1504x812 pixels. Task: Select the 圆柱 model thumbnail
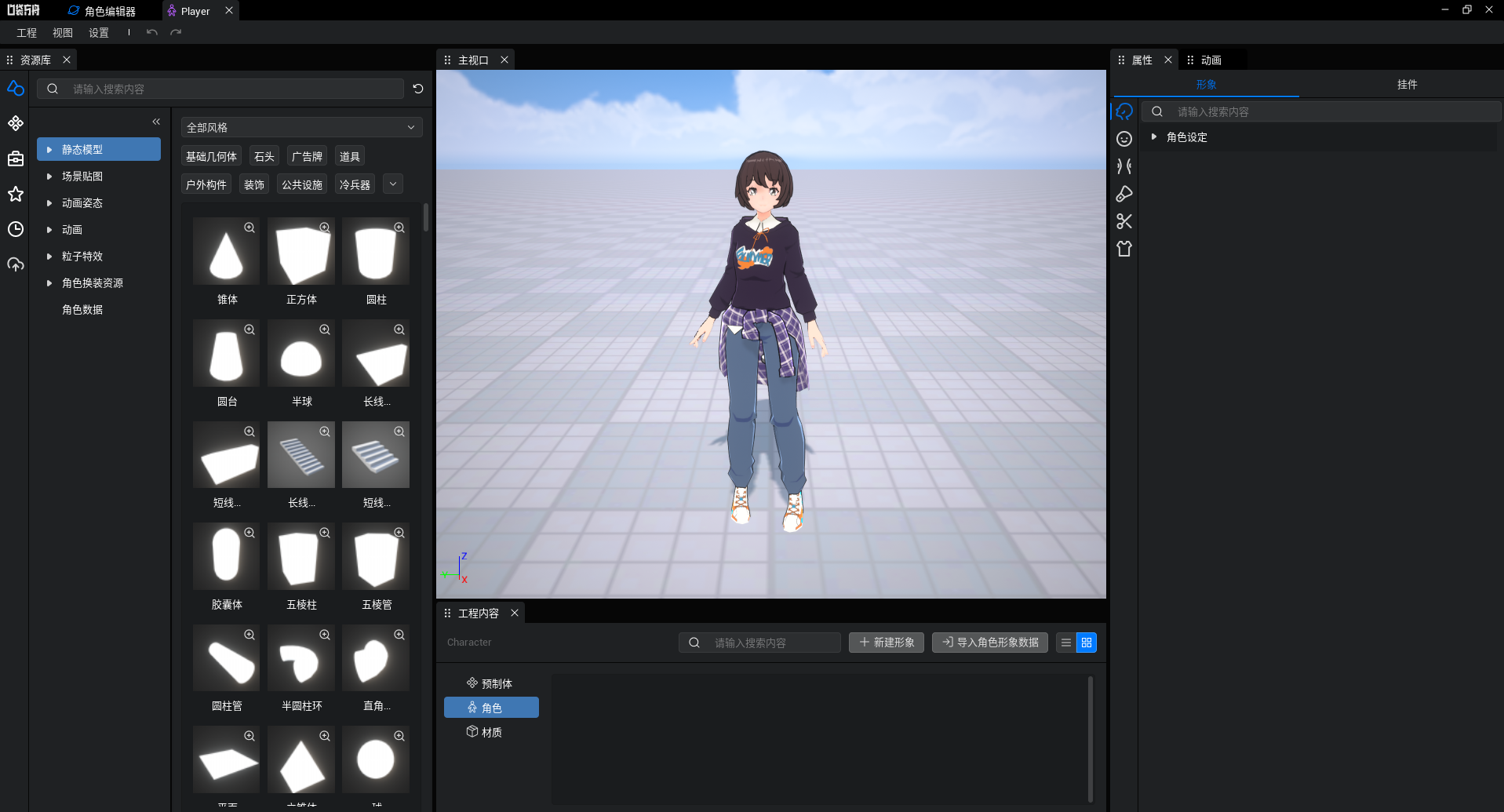[376, 251]
